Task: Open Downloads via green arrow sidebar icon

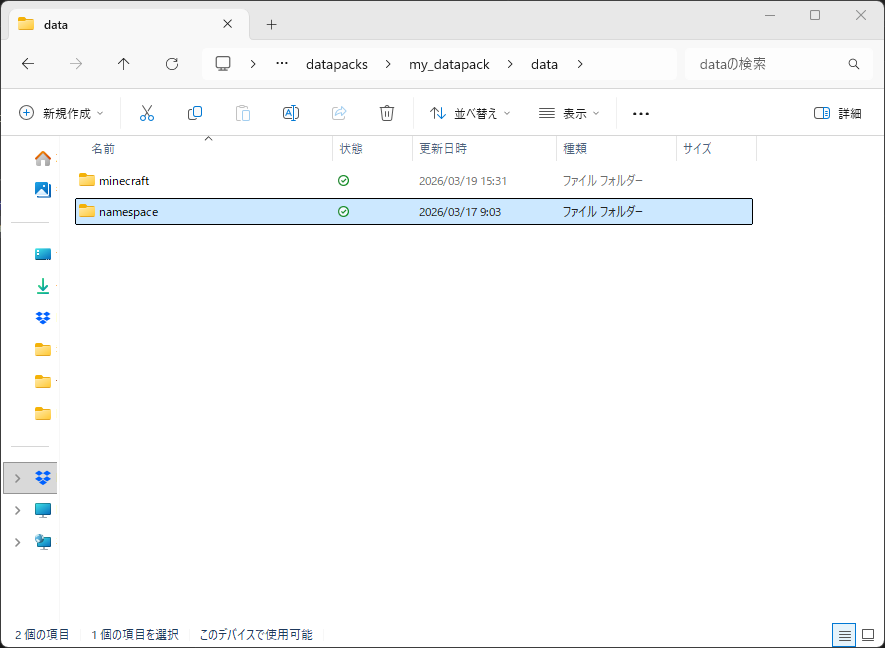Action: tap(41, 285)
